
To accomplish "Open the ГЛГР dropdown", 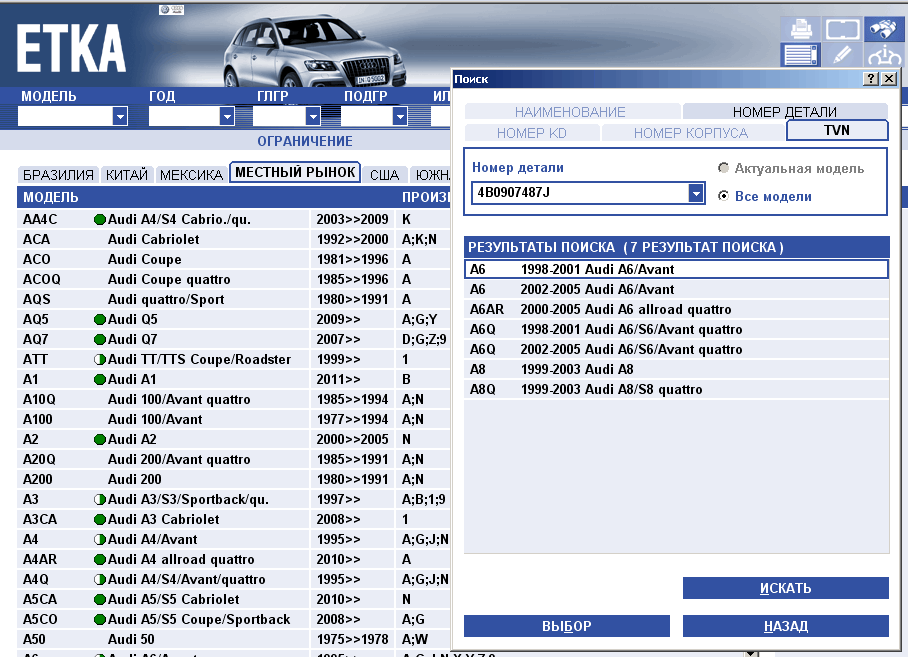I will click(x=313, y=116).
